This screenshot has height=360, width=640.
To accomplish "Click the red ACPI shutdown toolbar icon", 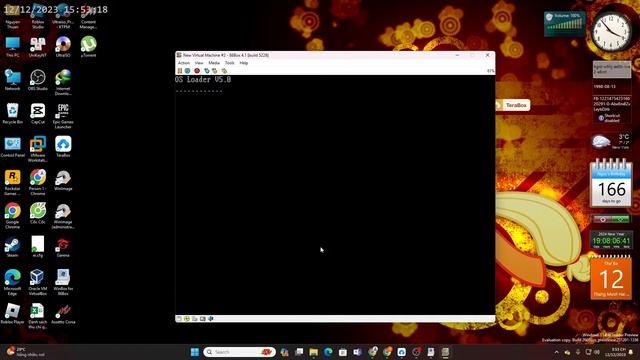I will pos(197,71).
